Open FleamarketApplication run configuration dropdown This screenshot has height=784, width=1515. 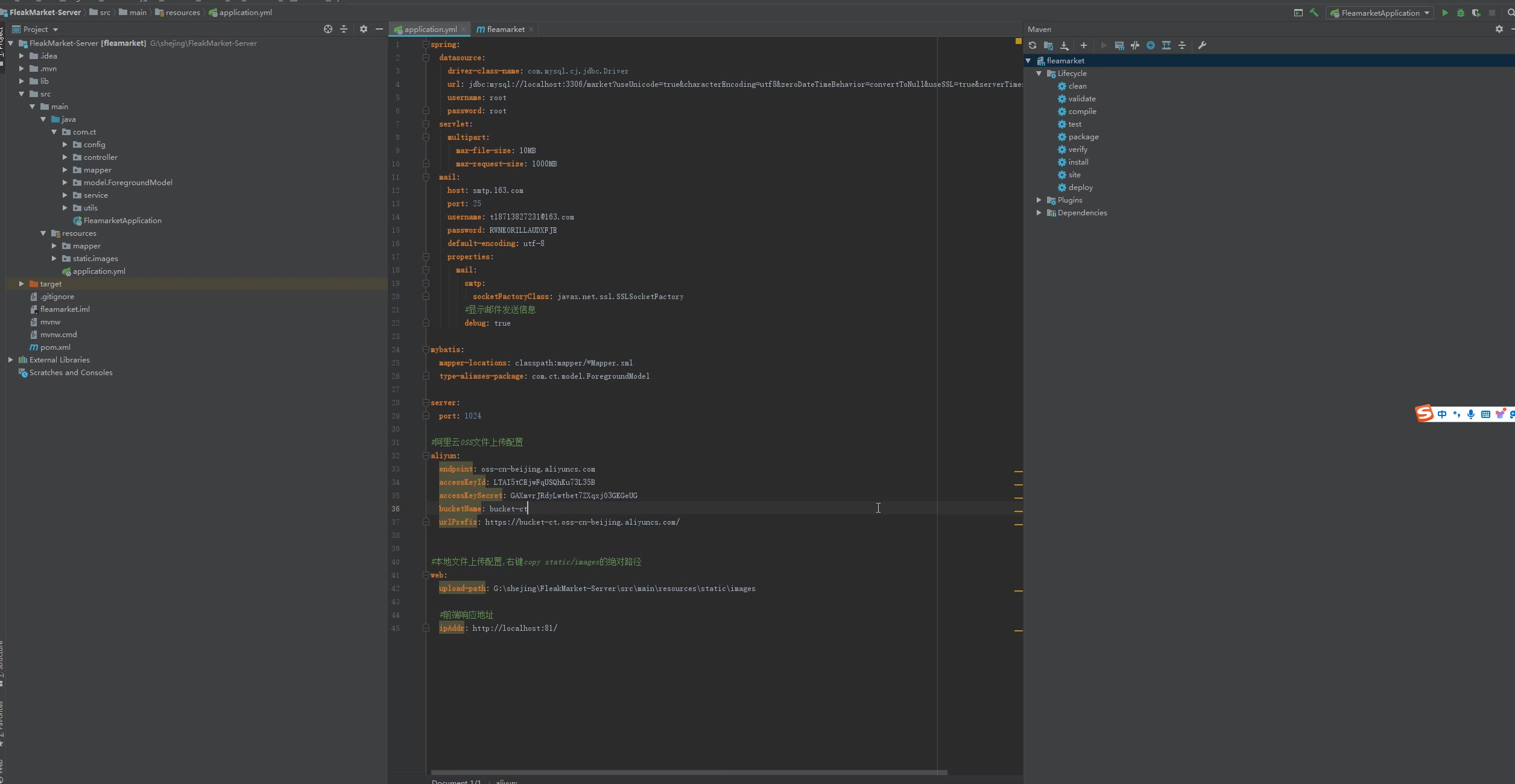coord(1379,13)
